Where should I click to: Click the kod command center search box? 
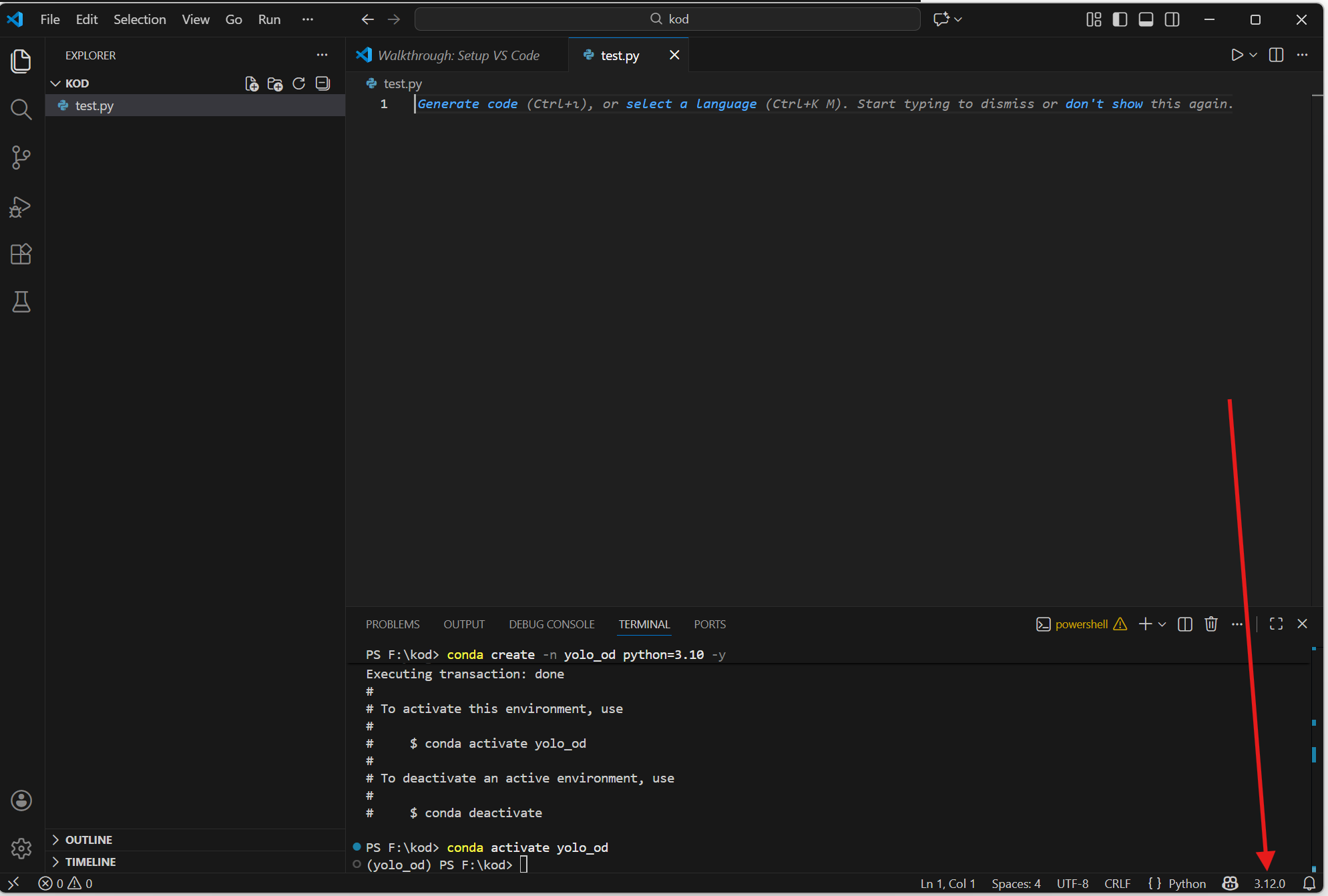[x=668, y=19]
